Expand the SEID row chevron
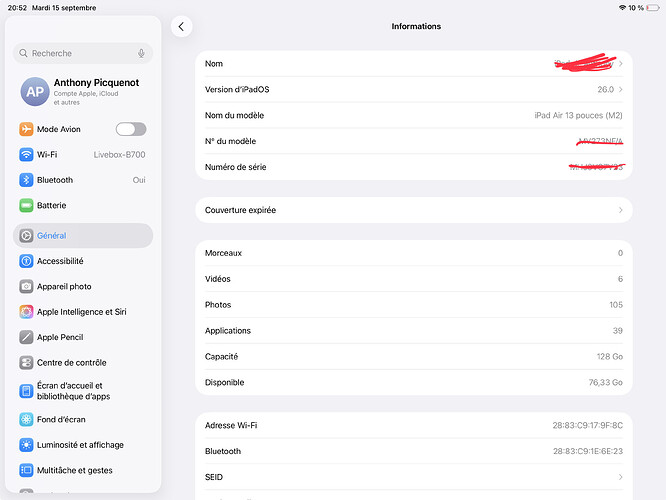 tap(621, 477)
